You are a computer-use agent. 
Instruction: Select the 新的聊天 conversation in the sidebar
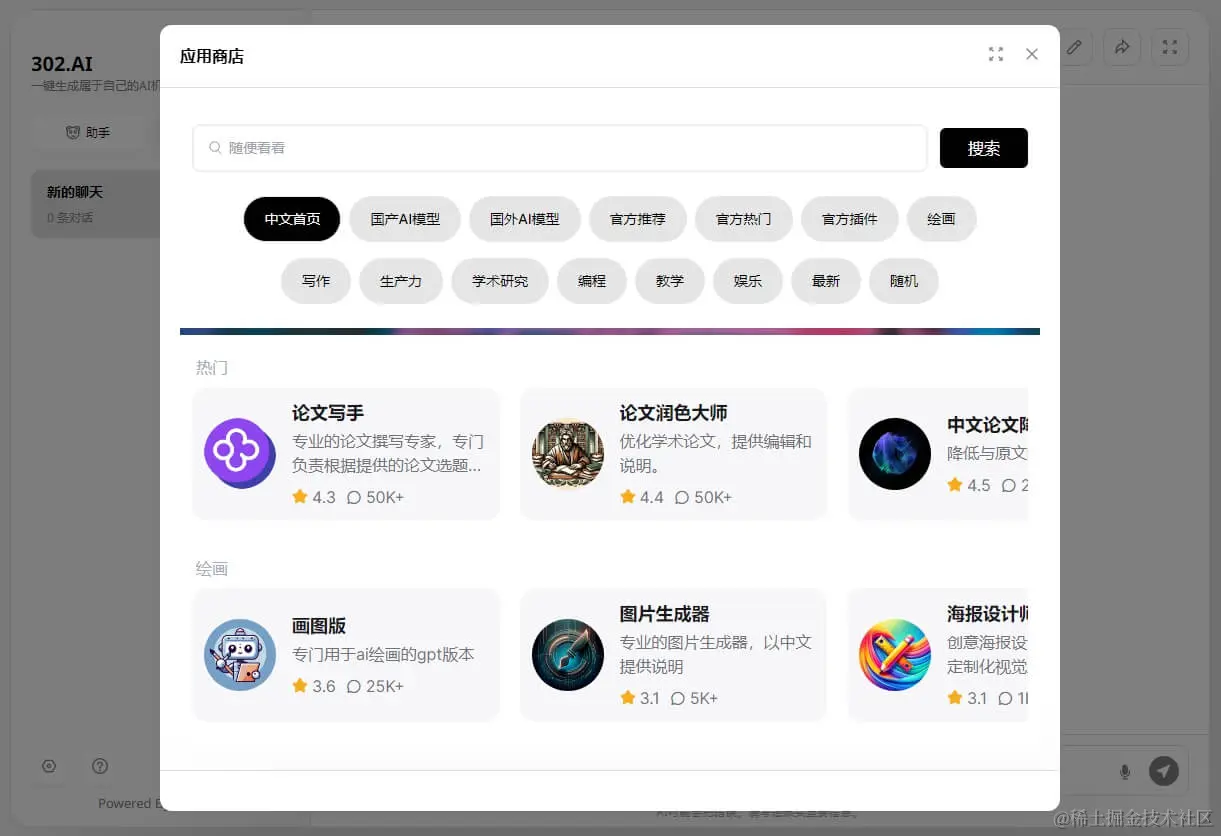point(96,203)
